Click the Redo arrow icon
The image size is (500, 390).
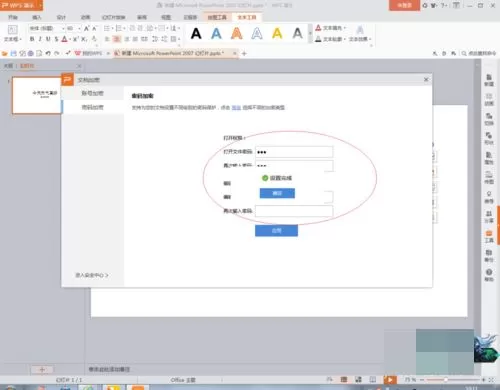57,53
